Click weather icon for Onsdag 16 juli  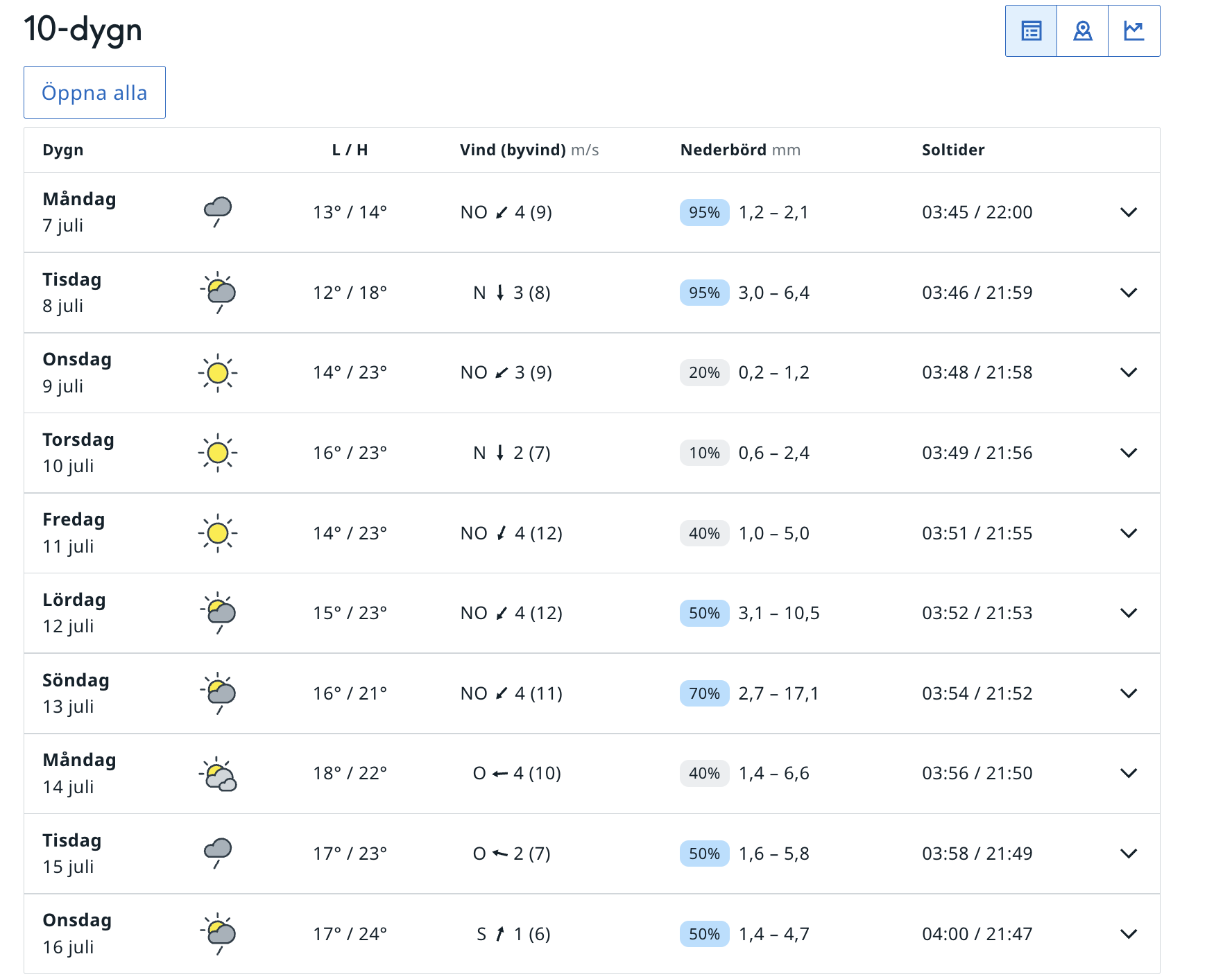(x=218, y=934)
